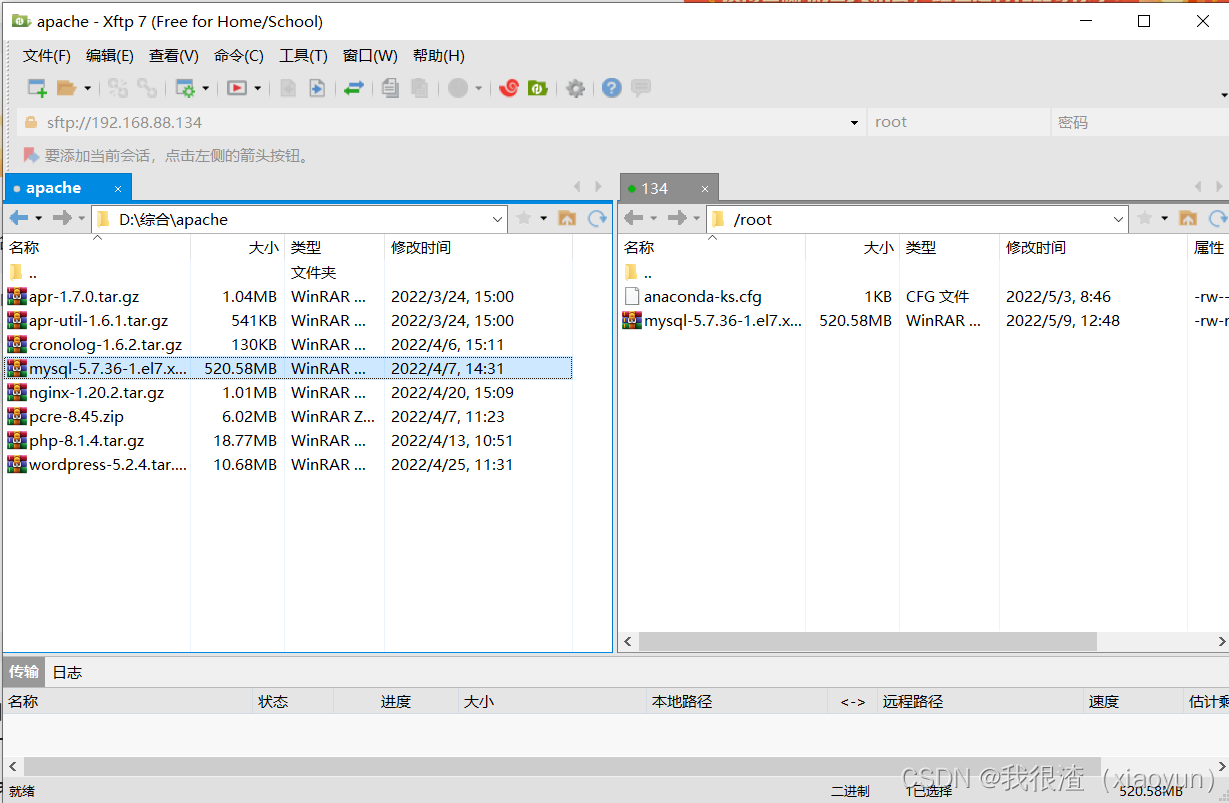Image resolution: width=1229 pixels, height=803 pixels.
Task: Click the 密码 password field
Action: (x=1140, y=122)
